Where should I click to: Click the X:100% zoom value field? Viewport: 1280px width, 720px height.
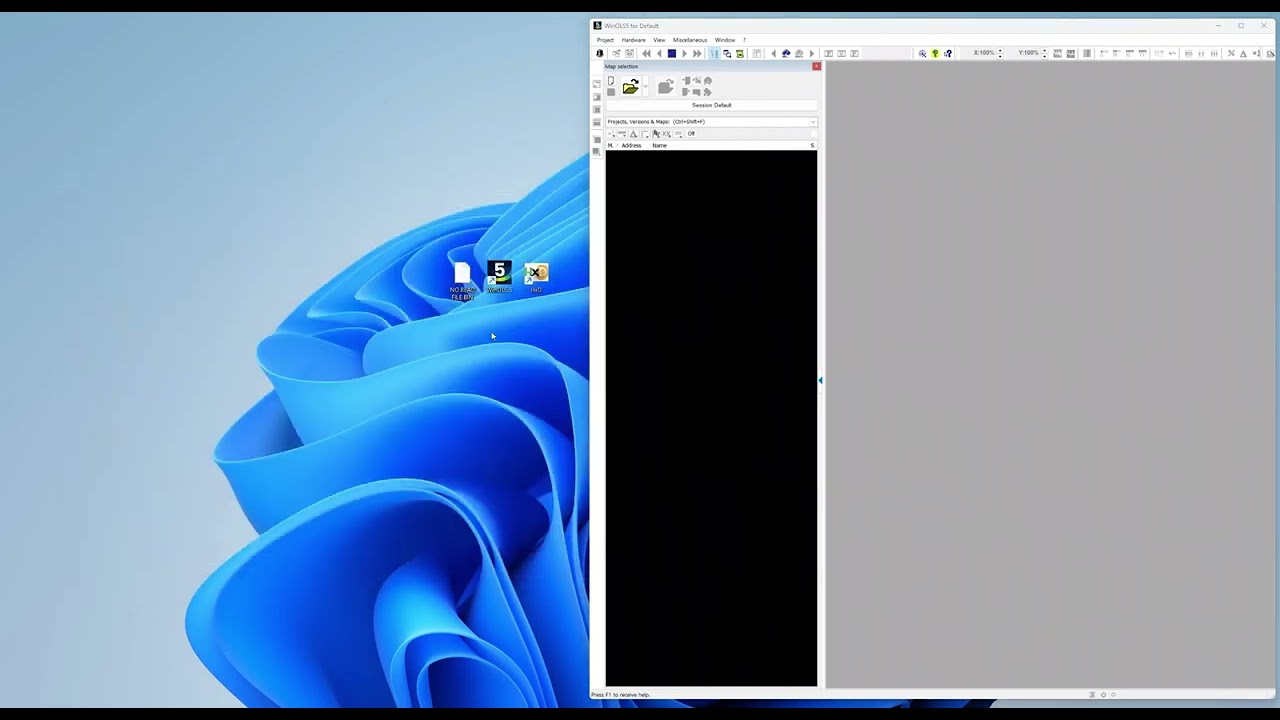[984, 53]
